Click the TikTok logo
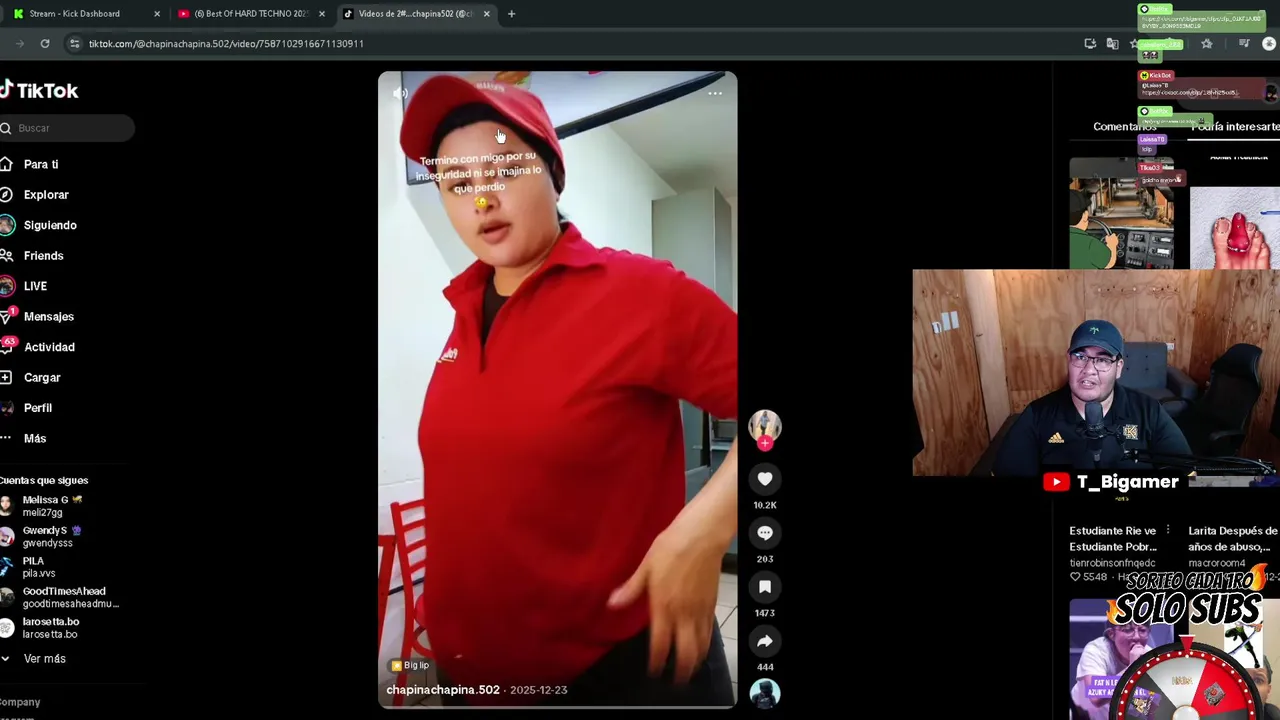This screenshot has height=720, width=1280. [39, 90]
